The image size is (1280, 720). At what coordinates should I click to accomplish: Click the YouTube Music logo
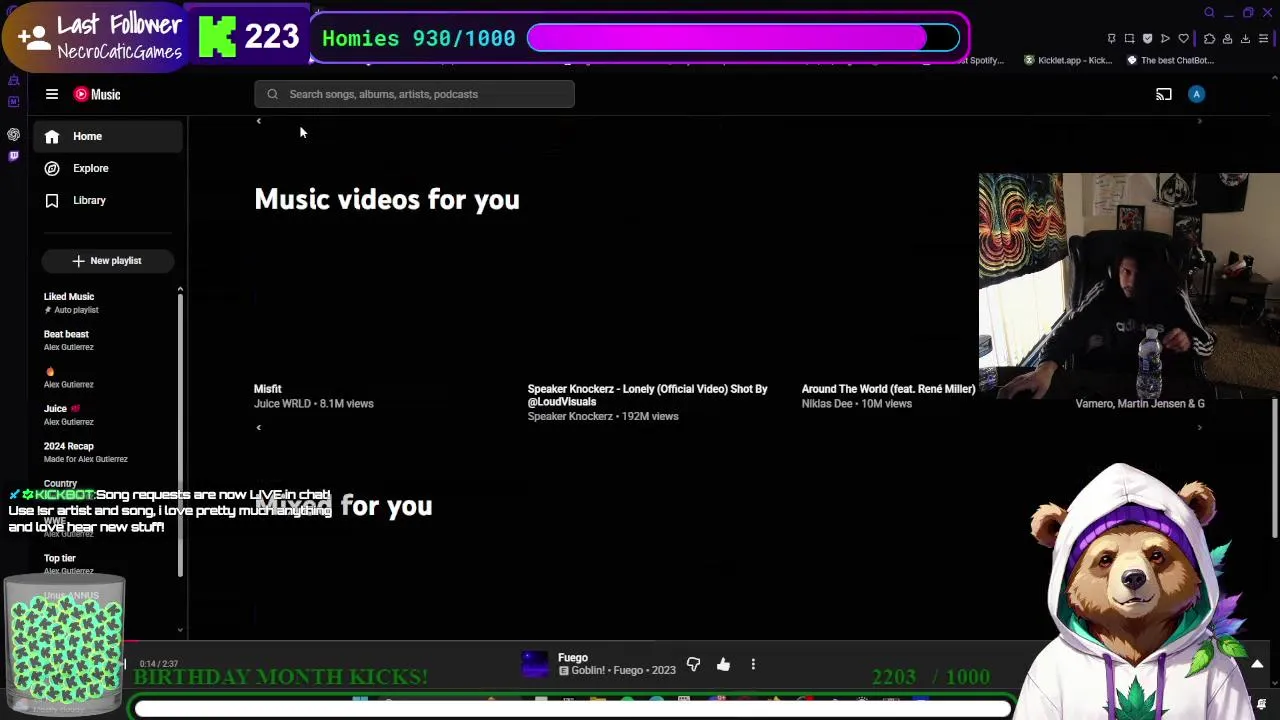[x=97, y=94]
